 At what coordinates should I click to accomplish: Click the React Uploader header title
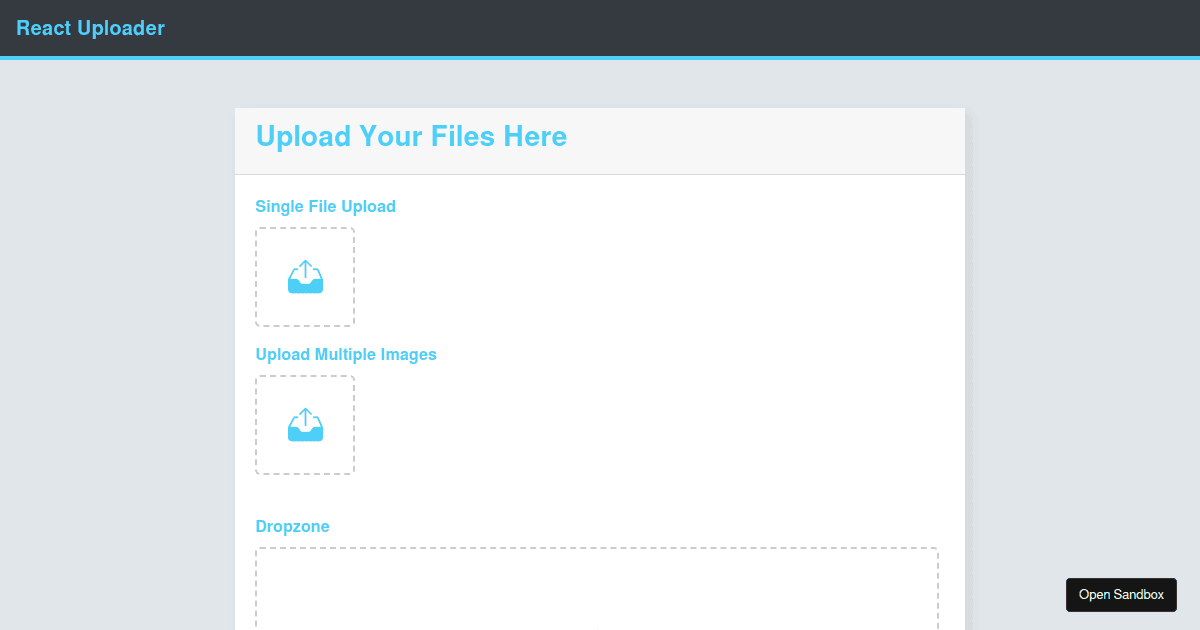pyautogui.click(x=91, y=28)
